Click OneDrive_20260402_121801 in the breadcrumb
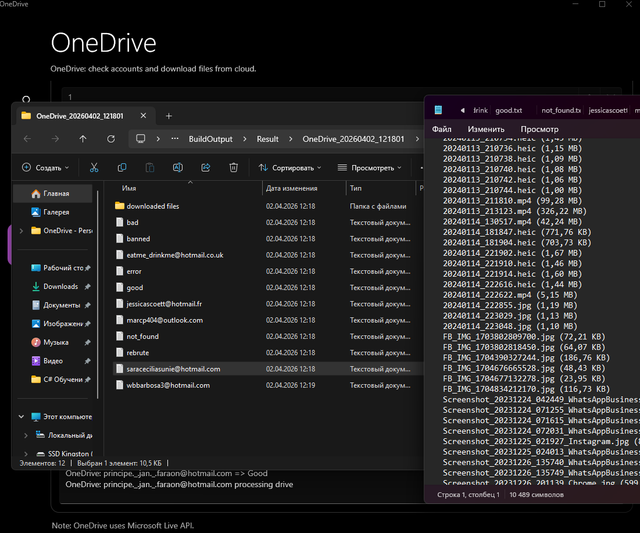The height and width of the screenshot is (533, 640). pos(353,139)
